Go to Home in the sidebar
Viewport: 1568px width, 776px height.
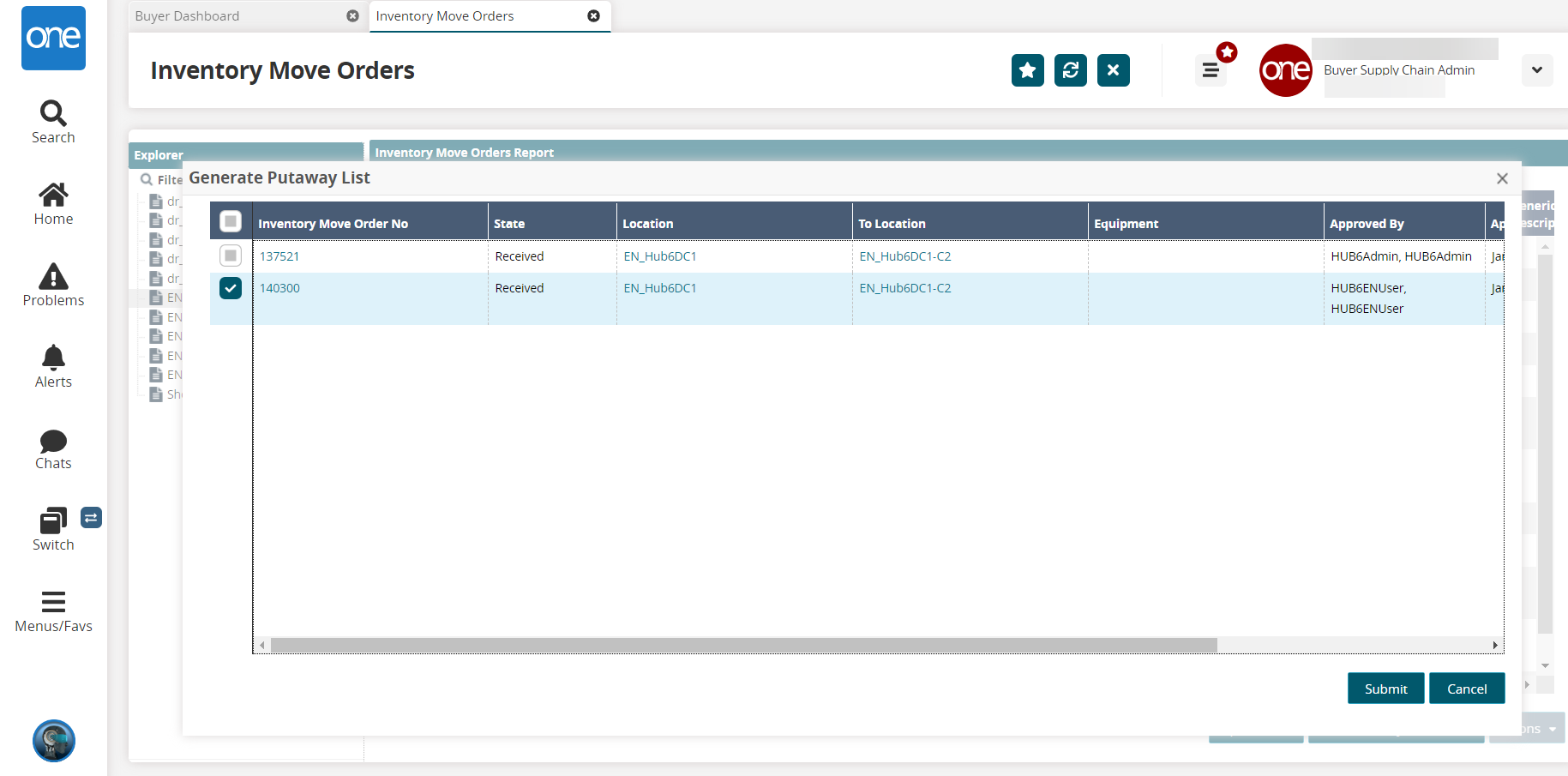tap(53, 196)
